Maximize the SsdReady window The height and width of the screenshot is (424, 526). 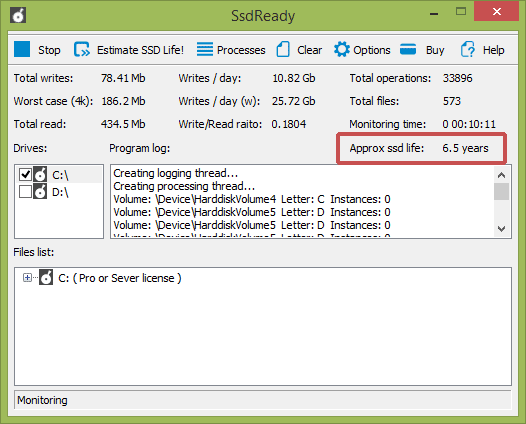461,12
